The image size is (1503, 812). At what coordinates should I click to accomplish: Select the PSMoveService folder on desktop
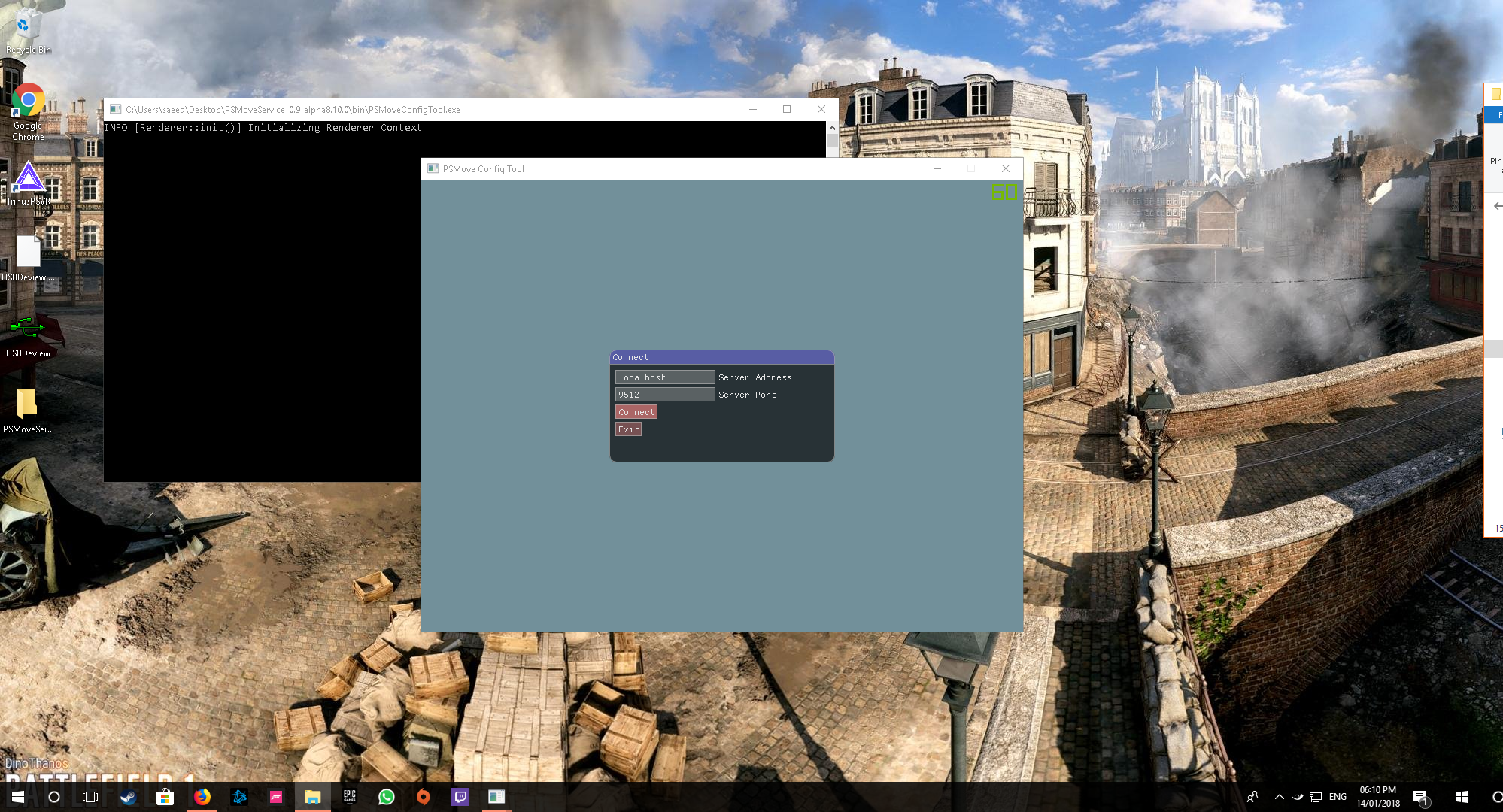(28, 411)
